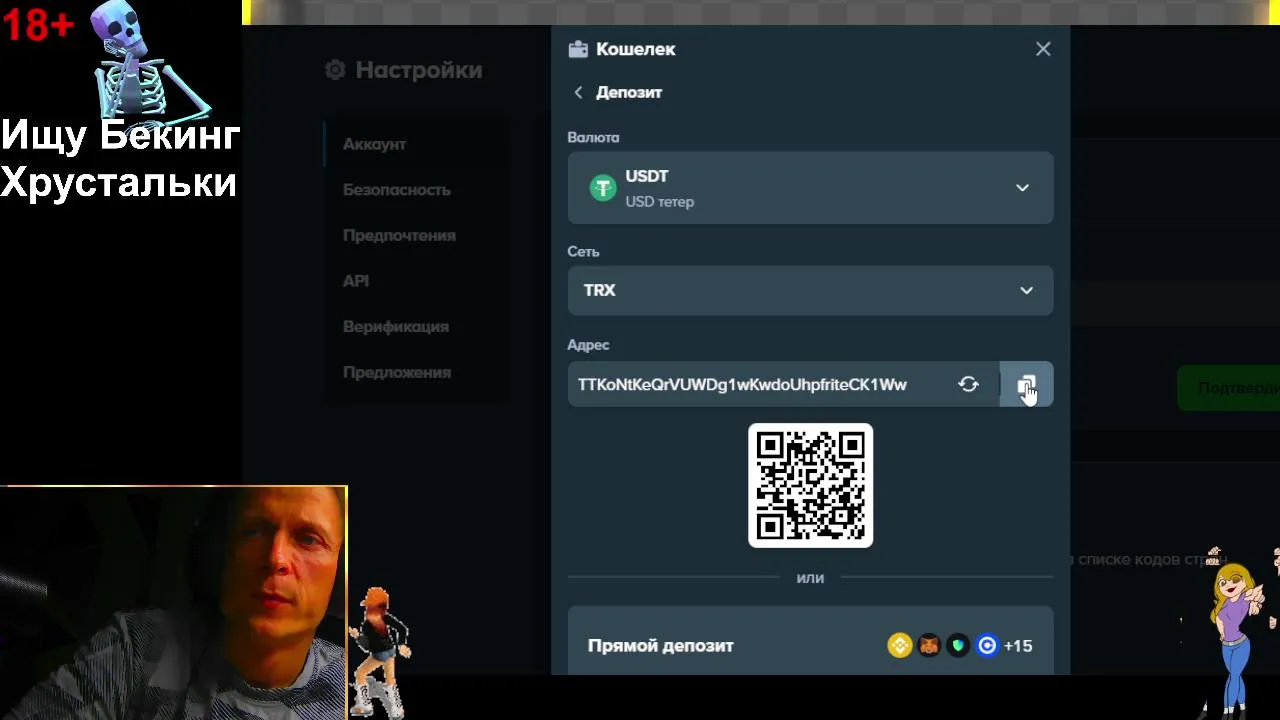Click the blue Coinbase wallet icon
Screen dimensions: 1280x720
coord(987,646)
